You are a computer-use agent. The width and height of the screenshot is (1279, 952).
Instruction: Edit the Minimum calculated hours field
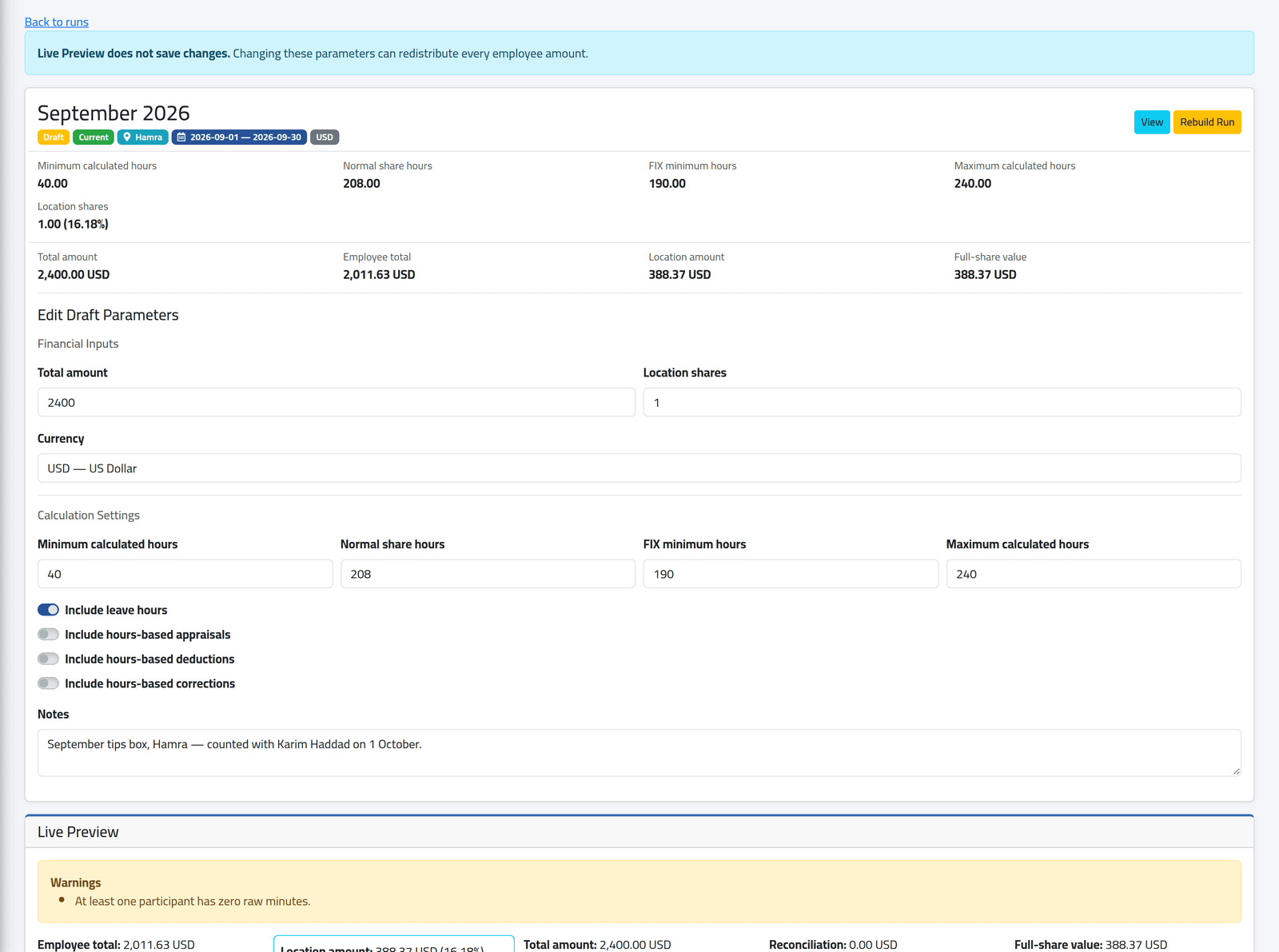point(185,574)
